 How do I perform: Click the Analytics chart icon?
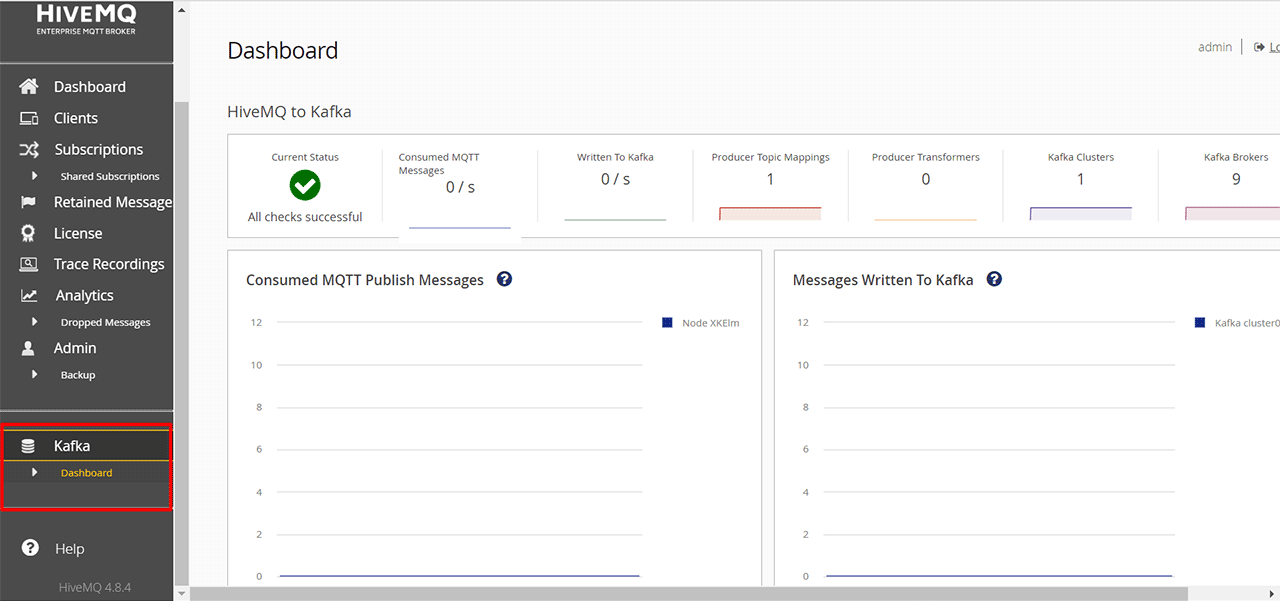coord(30,295)
